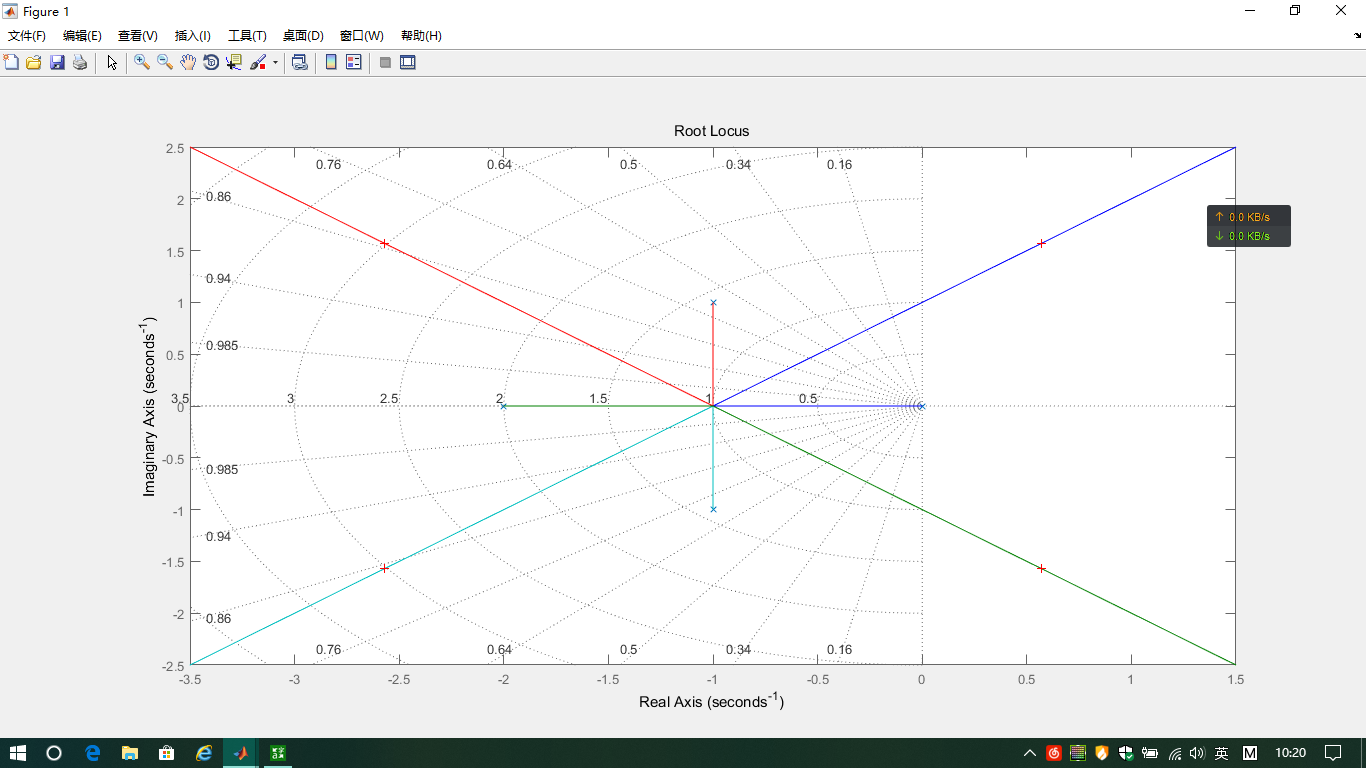Screen dimensions: 1366x768
Task: Select the Brush data tool
Action: click(258, 62)
